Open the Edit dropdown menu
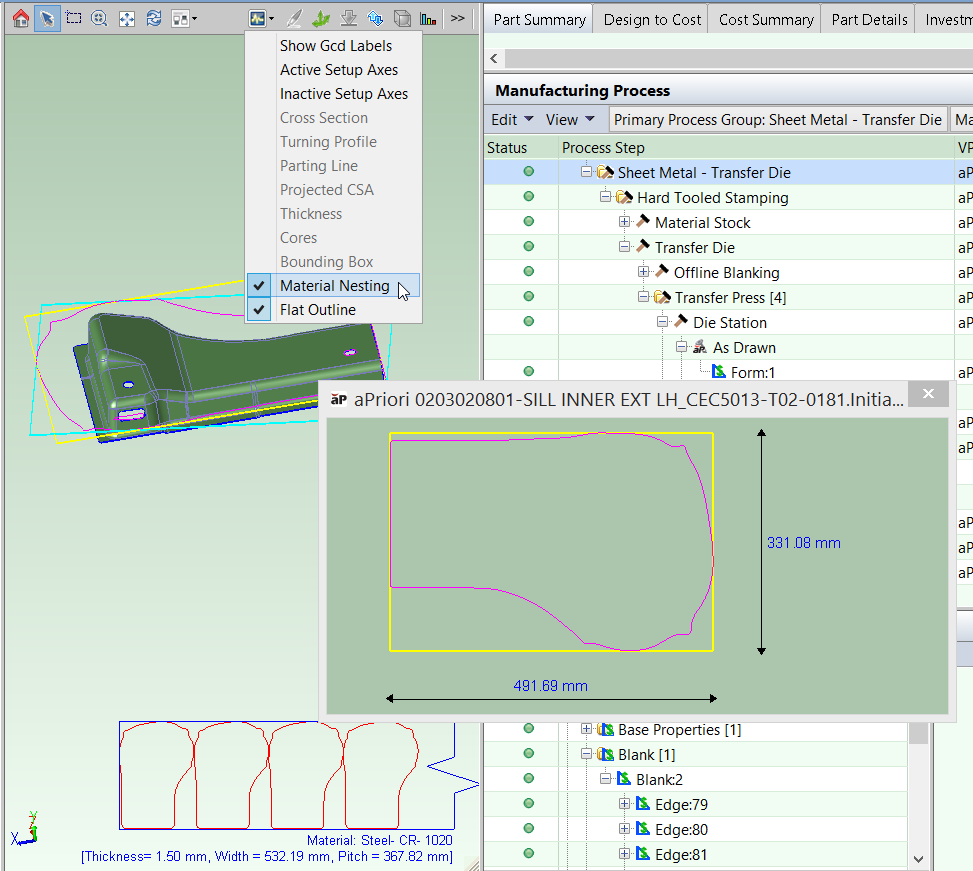This screenshot has width=973, height=871. click(512, 120)
